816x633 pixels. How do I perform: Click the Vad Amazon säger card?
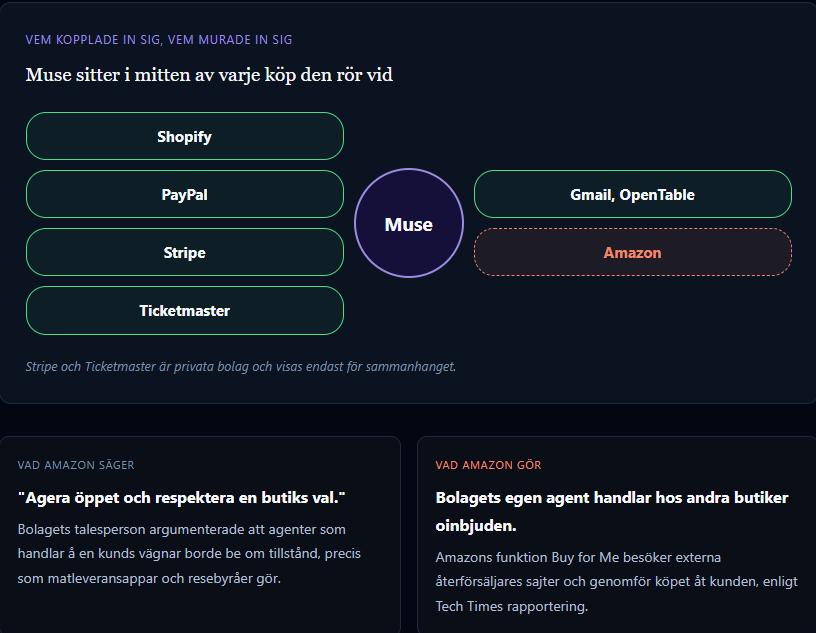200,535
